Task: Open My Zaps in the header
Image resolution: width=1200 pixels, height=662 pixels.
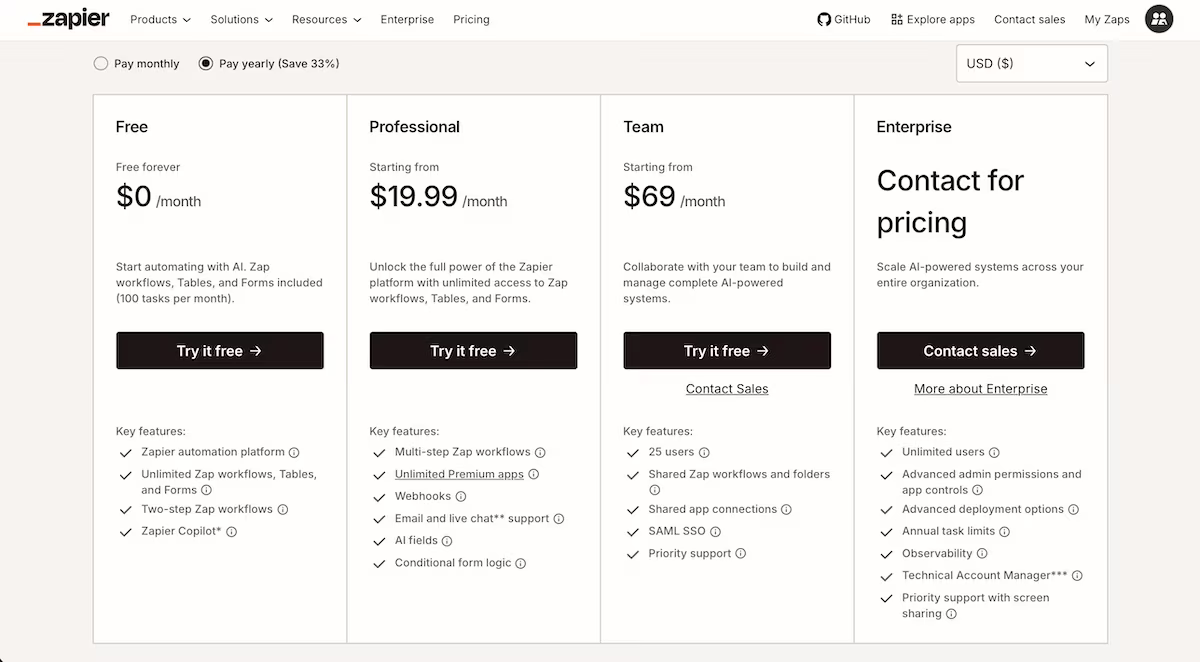Action: click(1107, 19)
